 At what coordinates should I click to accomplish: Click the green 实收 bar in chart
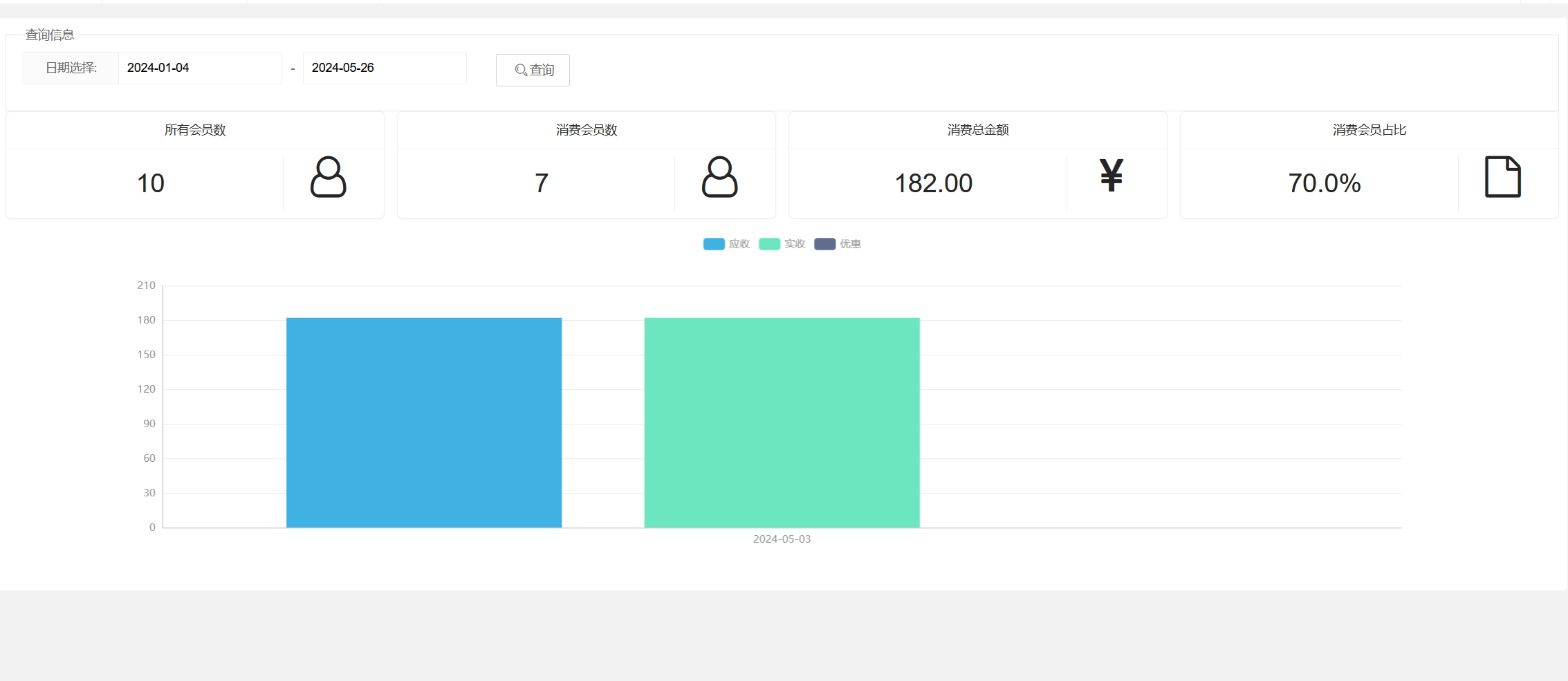782,422
